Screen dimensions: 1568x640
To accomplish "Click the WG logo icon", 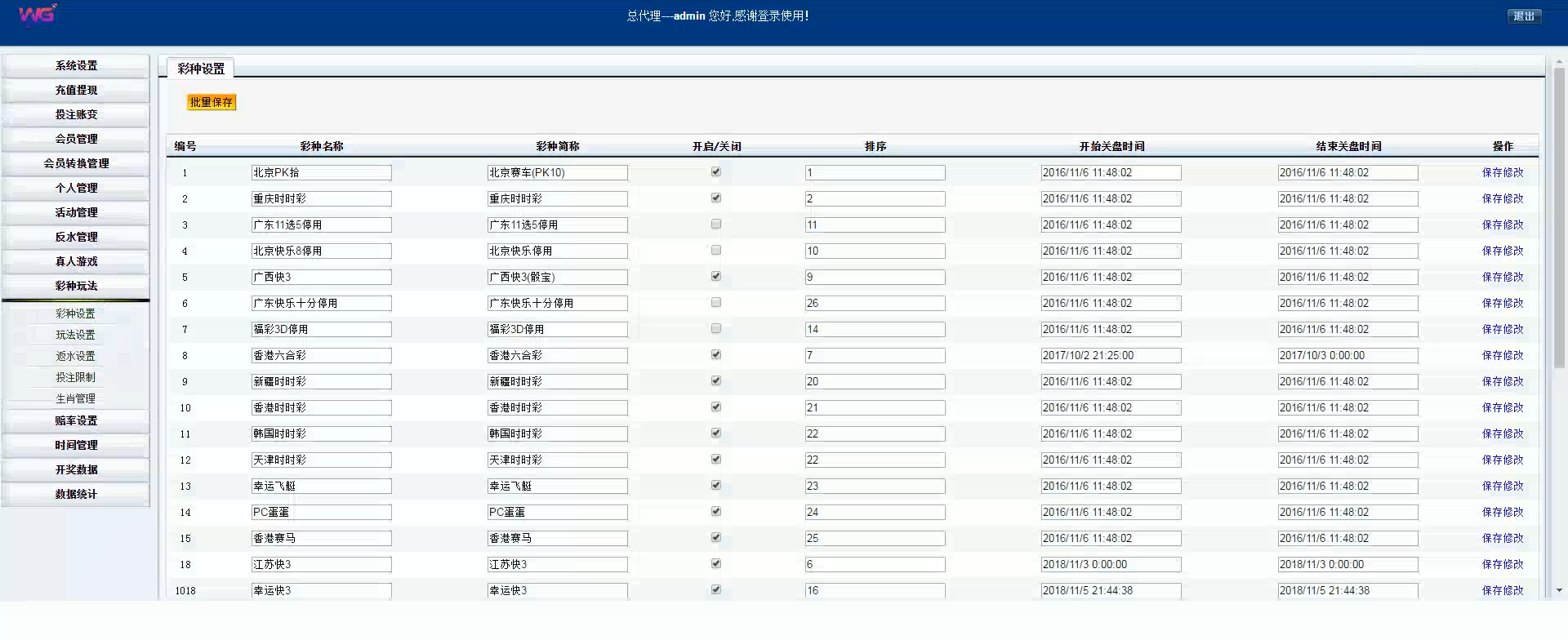I will tap(37, 15).
